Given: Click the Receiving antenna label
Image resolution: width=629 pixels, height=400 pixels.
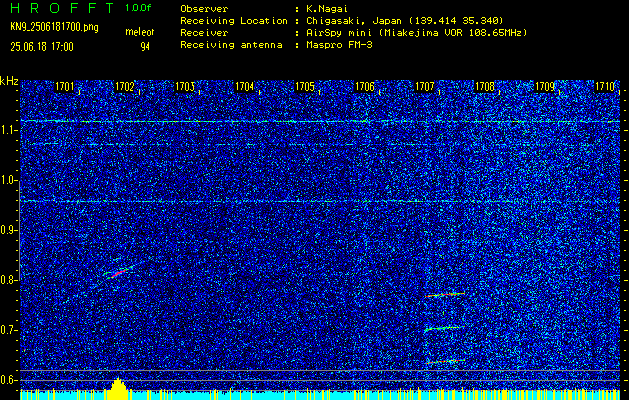Looking at the screenshot, I should (x=231, y=45).
